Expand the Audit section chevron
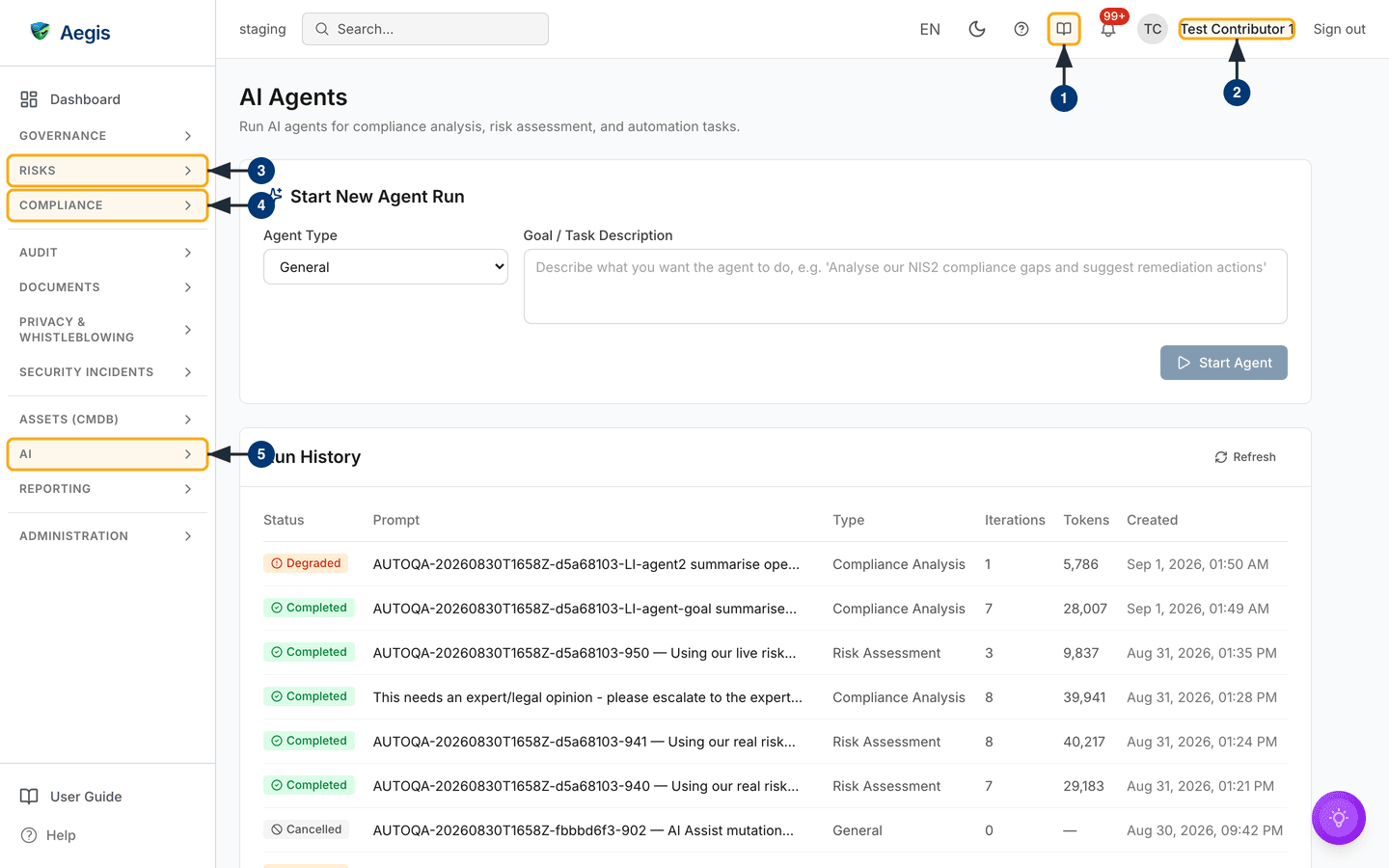 coord(188,253)
